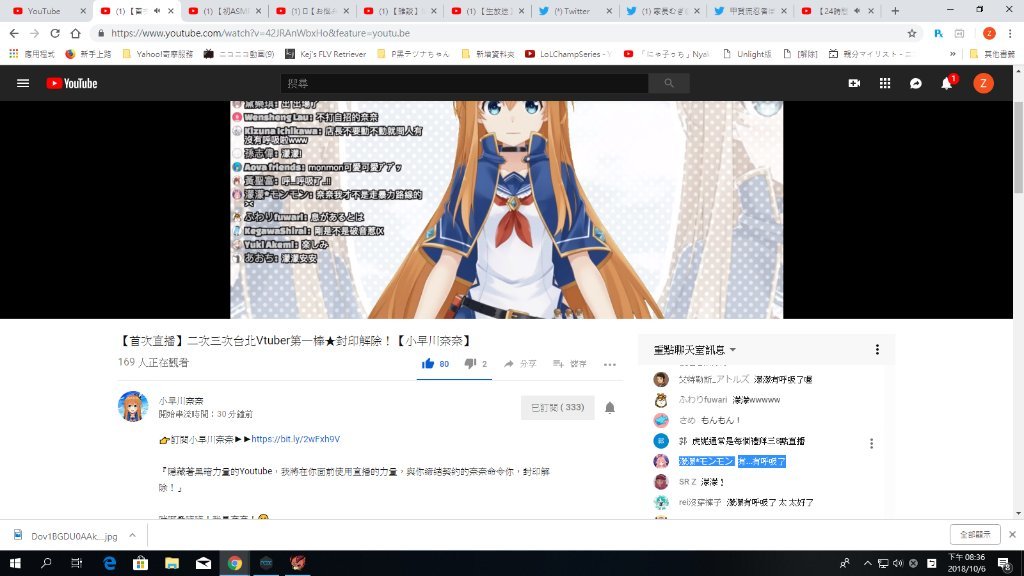Viewport: 1024px width, 576px height.
Task: Open the YouTube apps grid icon
Action: pyautogui.click(x=885, y=84)
